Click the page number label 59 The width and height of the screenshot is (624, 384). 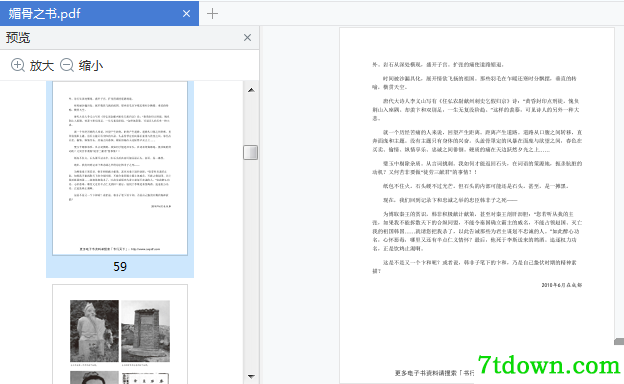tap(120, 266)
